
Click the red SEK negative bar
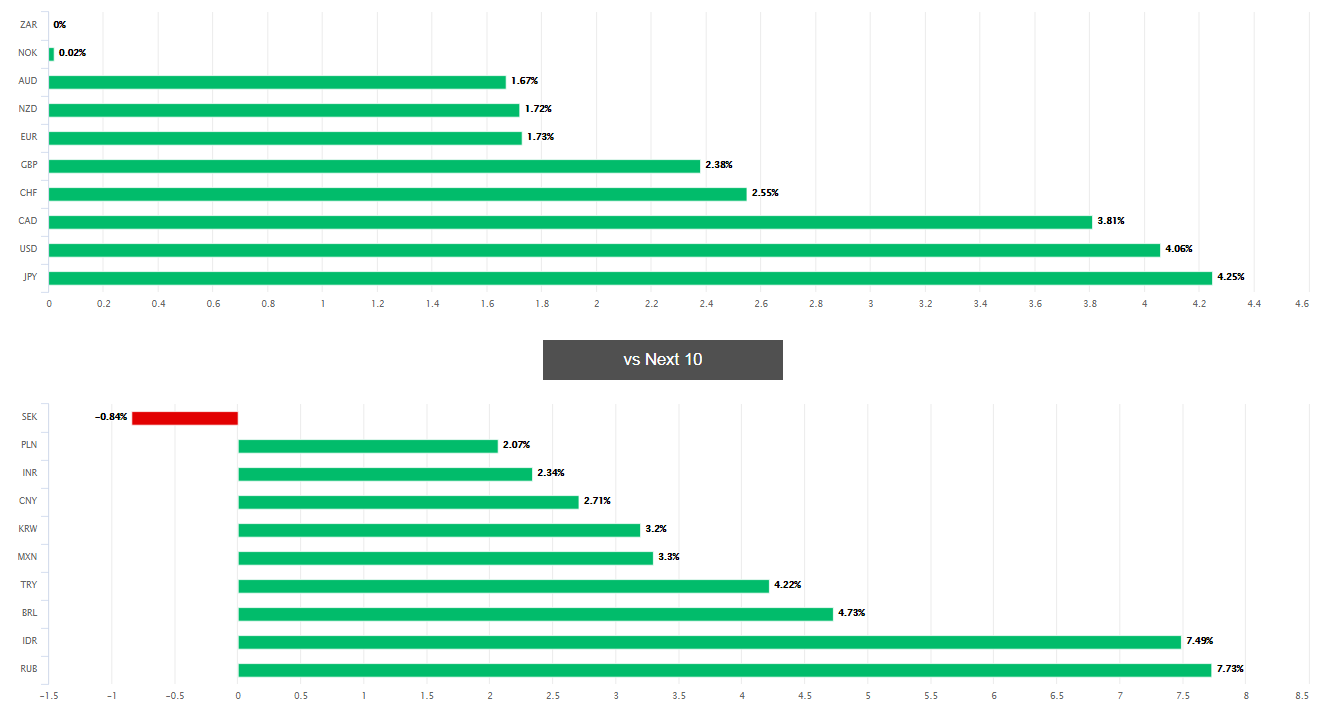pos(185,418)
